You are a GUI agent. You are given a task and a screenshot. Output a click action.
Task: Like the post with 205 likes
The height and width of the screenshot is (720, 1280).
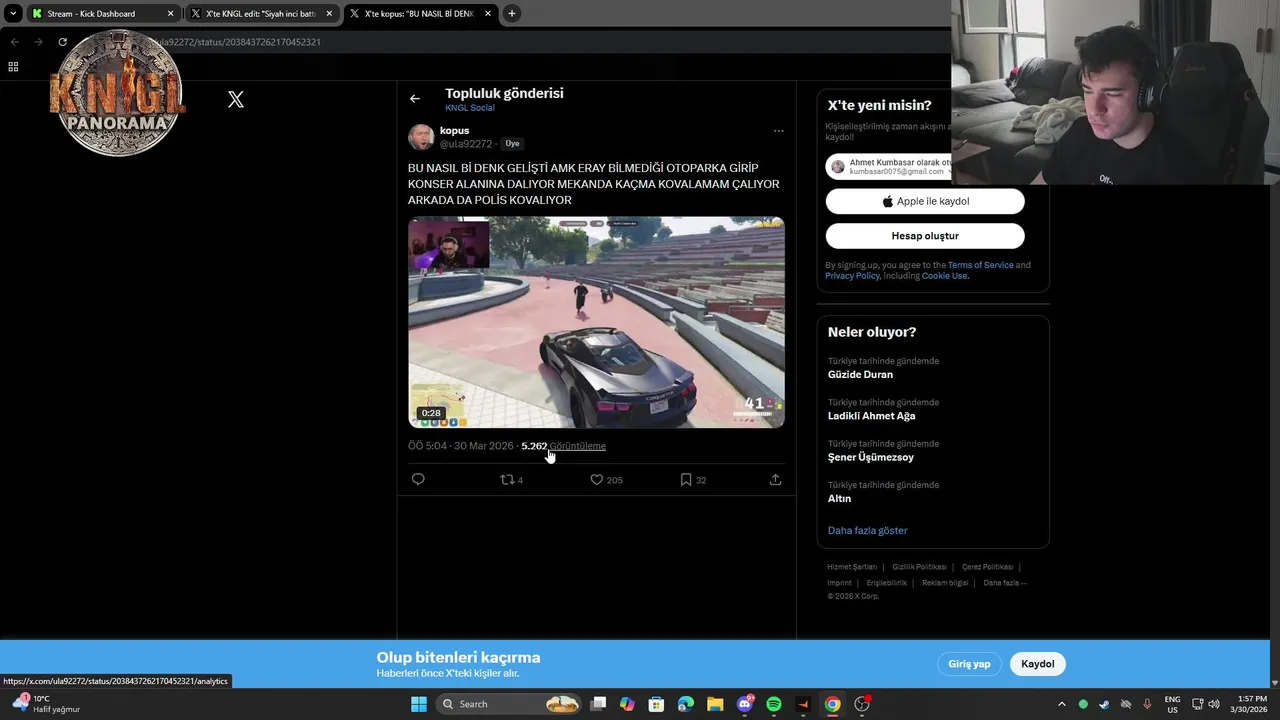coord(606,480)
